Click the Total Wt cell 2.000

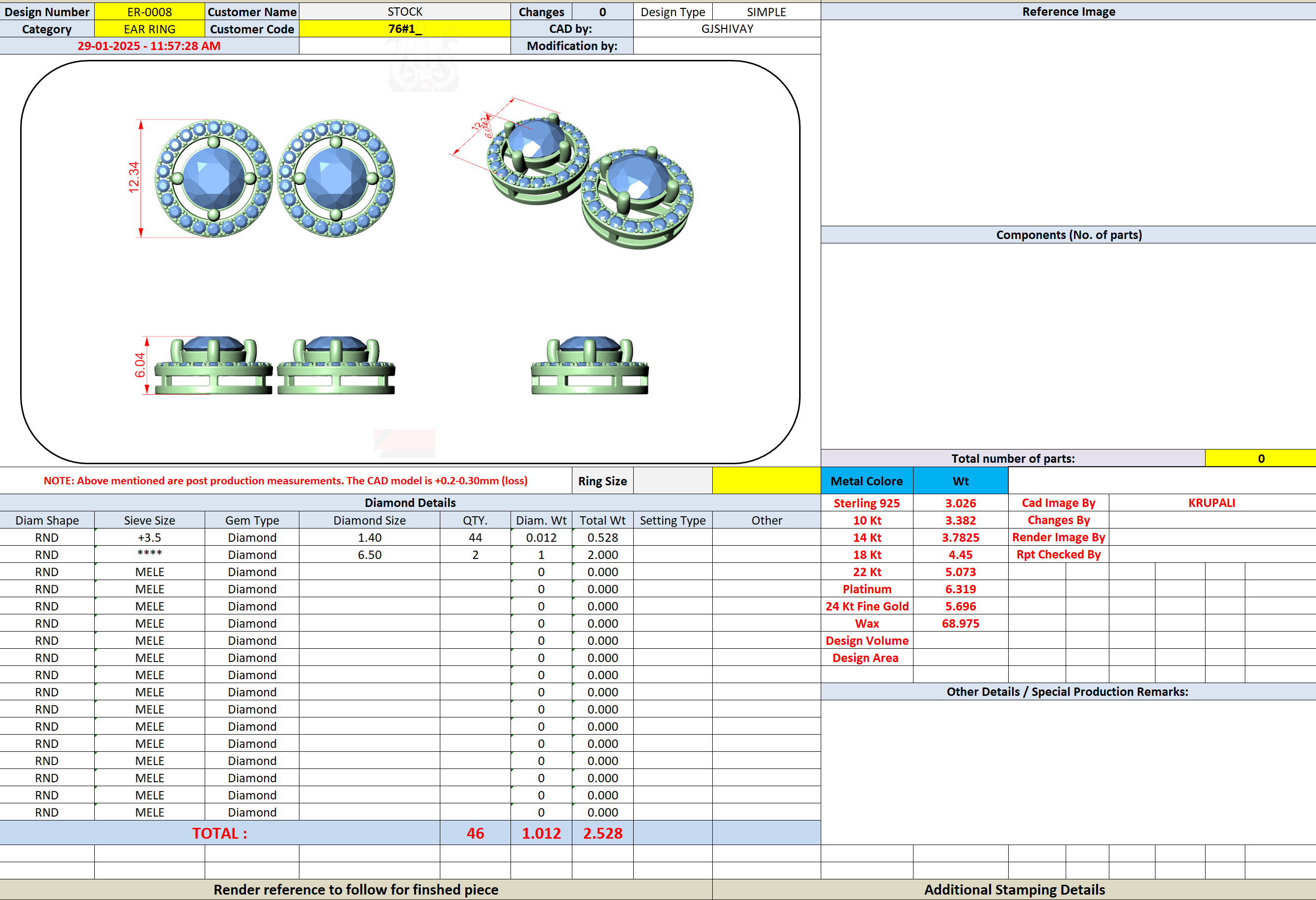coord(602,555)
